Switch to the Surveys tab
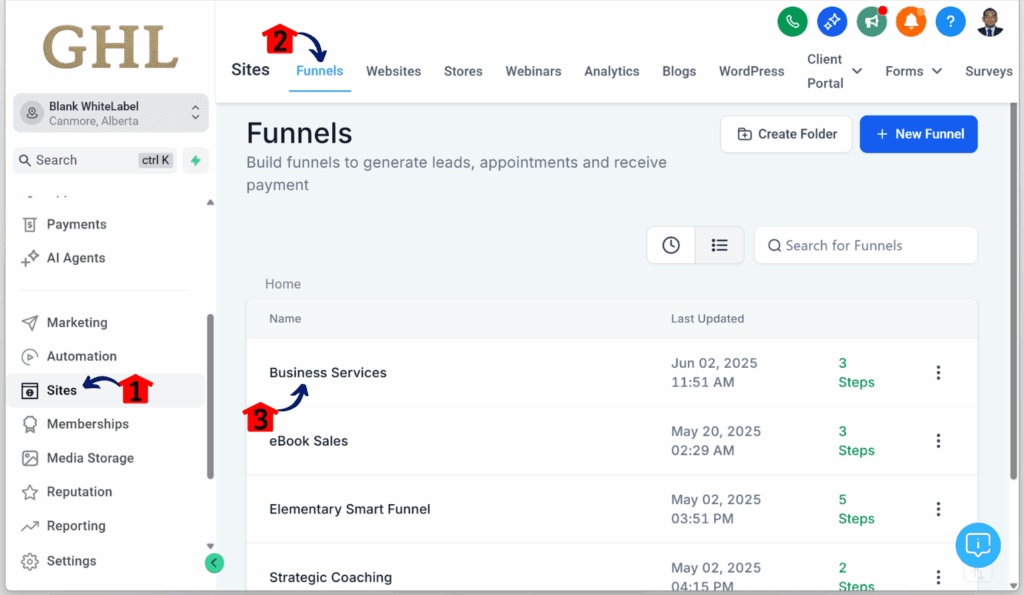Image resolution: width=1024 pixels, height=595 pixels. coord(989,71)
